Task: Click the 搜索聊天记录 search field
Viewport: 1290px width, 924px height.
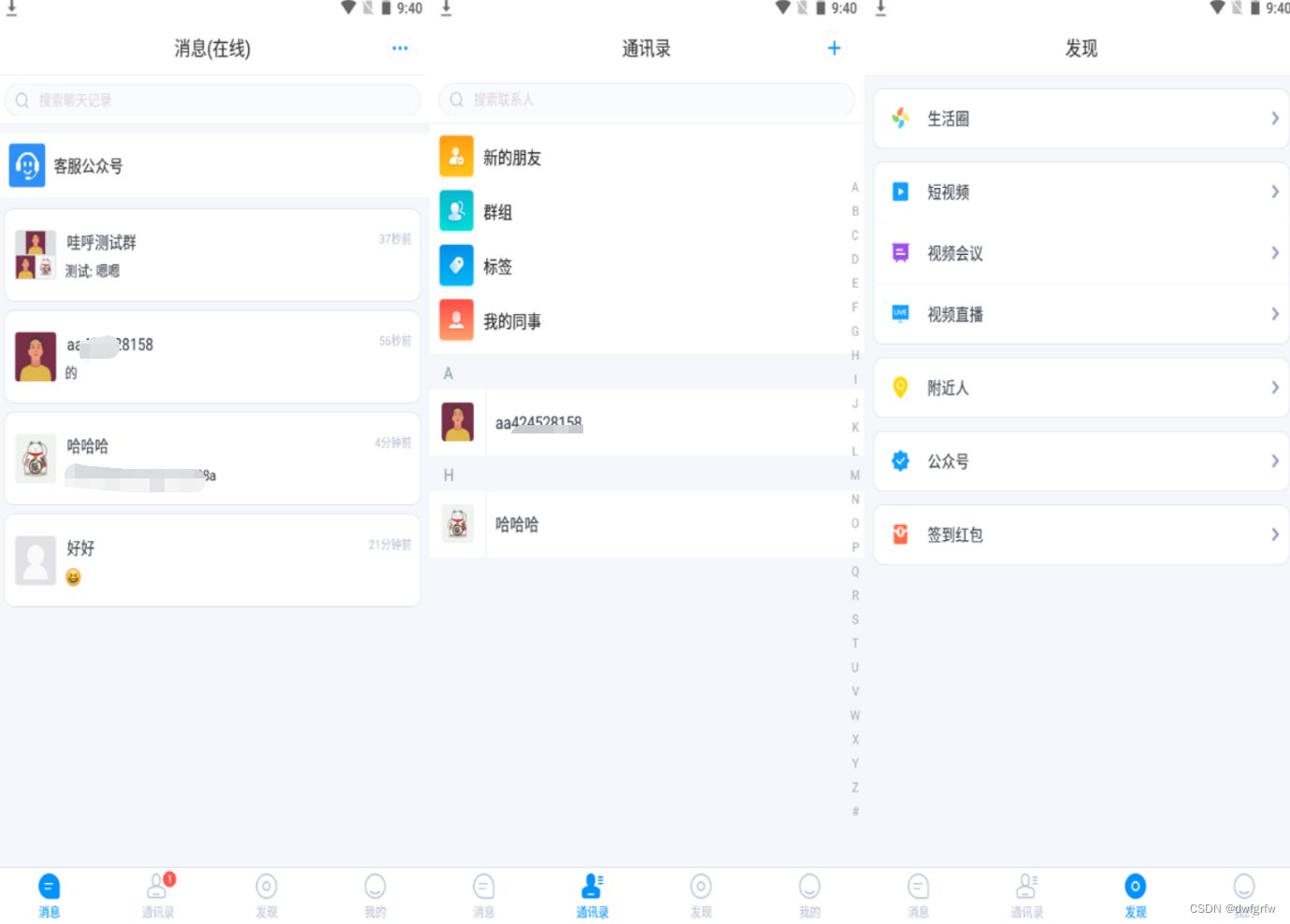Action: click(212, 100)
